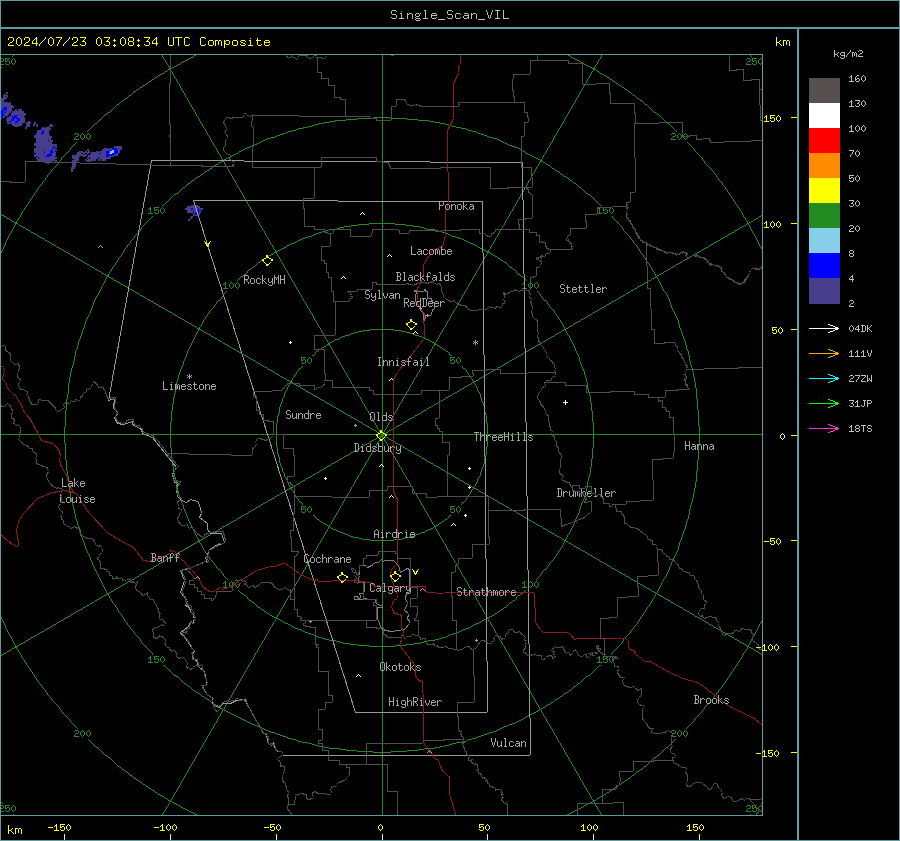
Task: Click the kg/m2 units label
Action: tap(848, 54)
